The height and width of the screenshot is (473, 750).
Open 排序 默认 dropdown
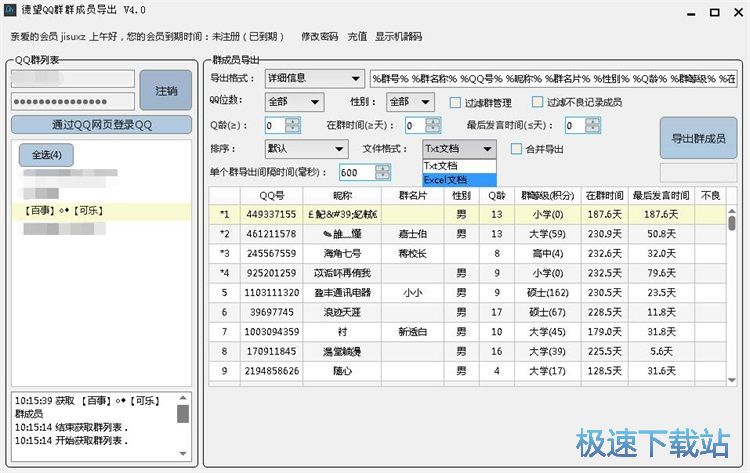(x=306, y=149)
